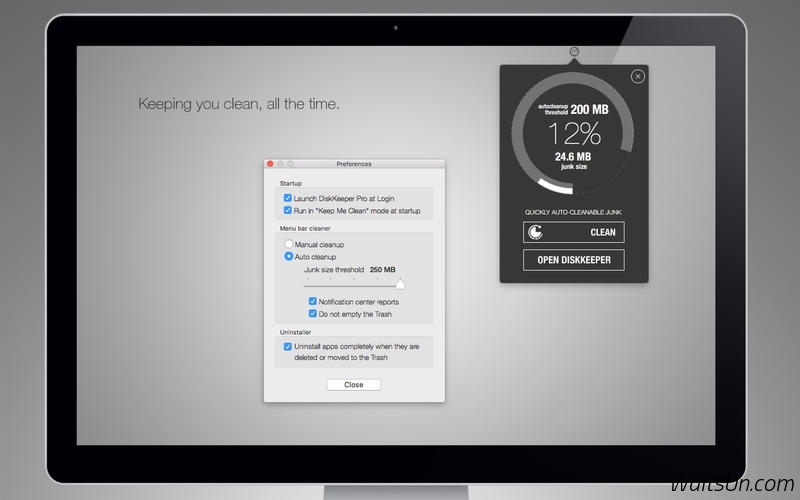Image resolution: width=800 pixels, height=500 pixels.
Task: Click the junk size threshold slider handle
Action: point(400,284)
